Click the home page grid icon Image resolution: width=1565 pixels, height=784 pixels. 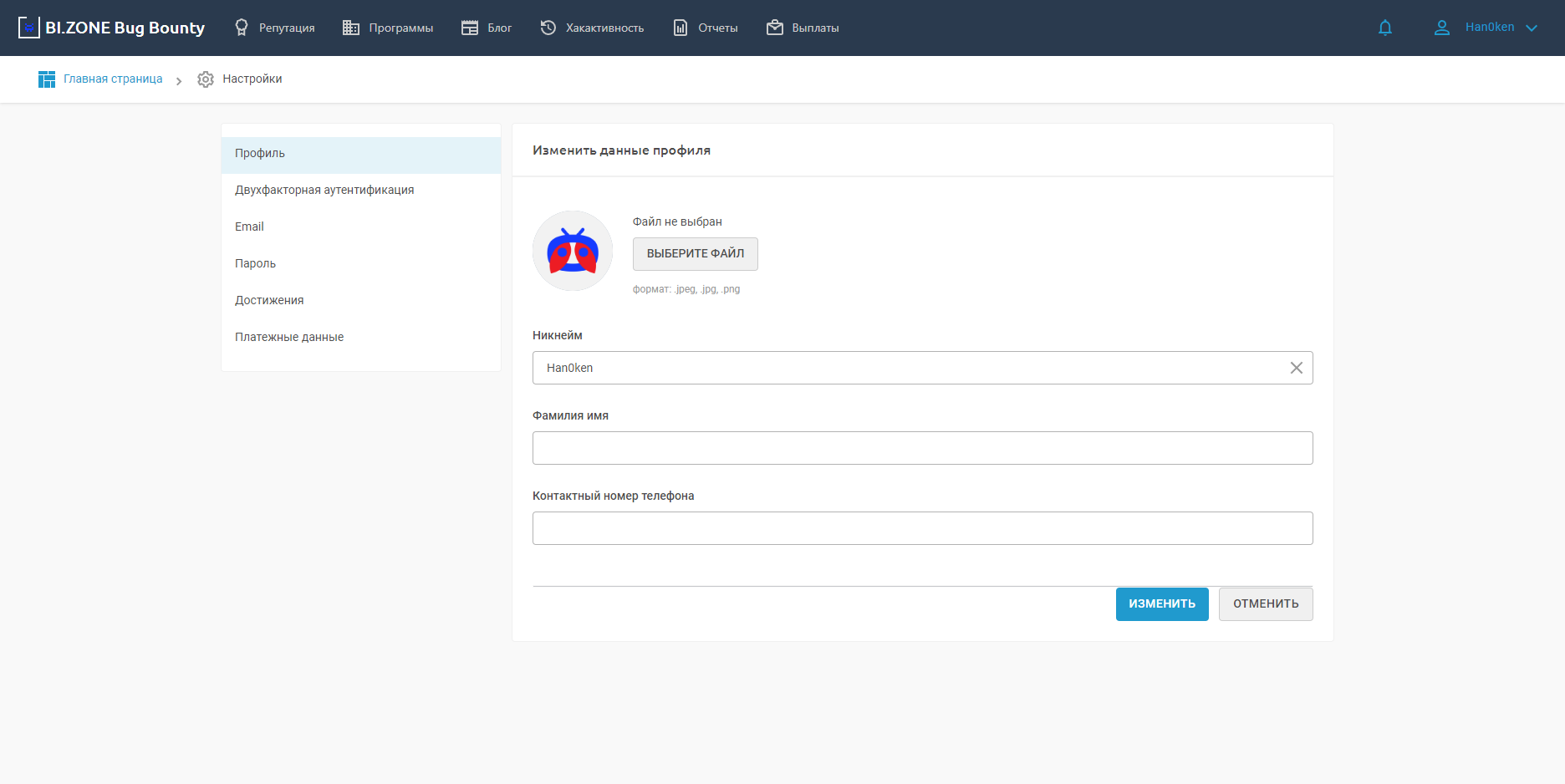pos(47,79)
